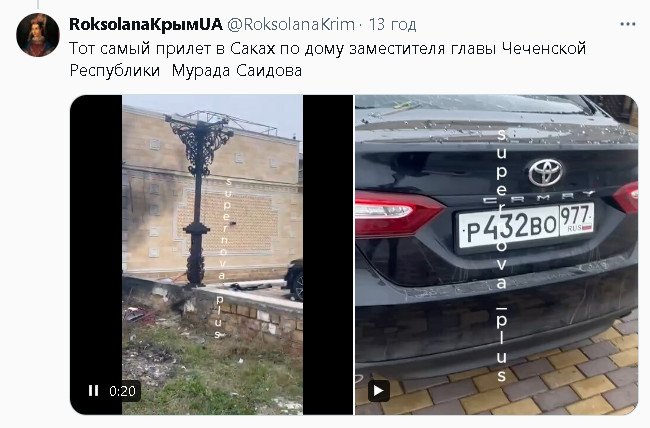Pause the left video playing at 0:20
The image size is (650, 428).
93,391
